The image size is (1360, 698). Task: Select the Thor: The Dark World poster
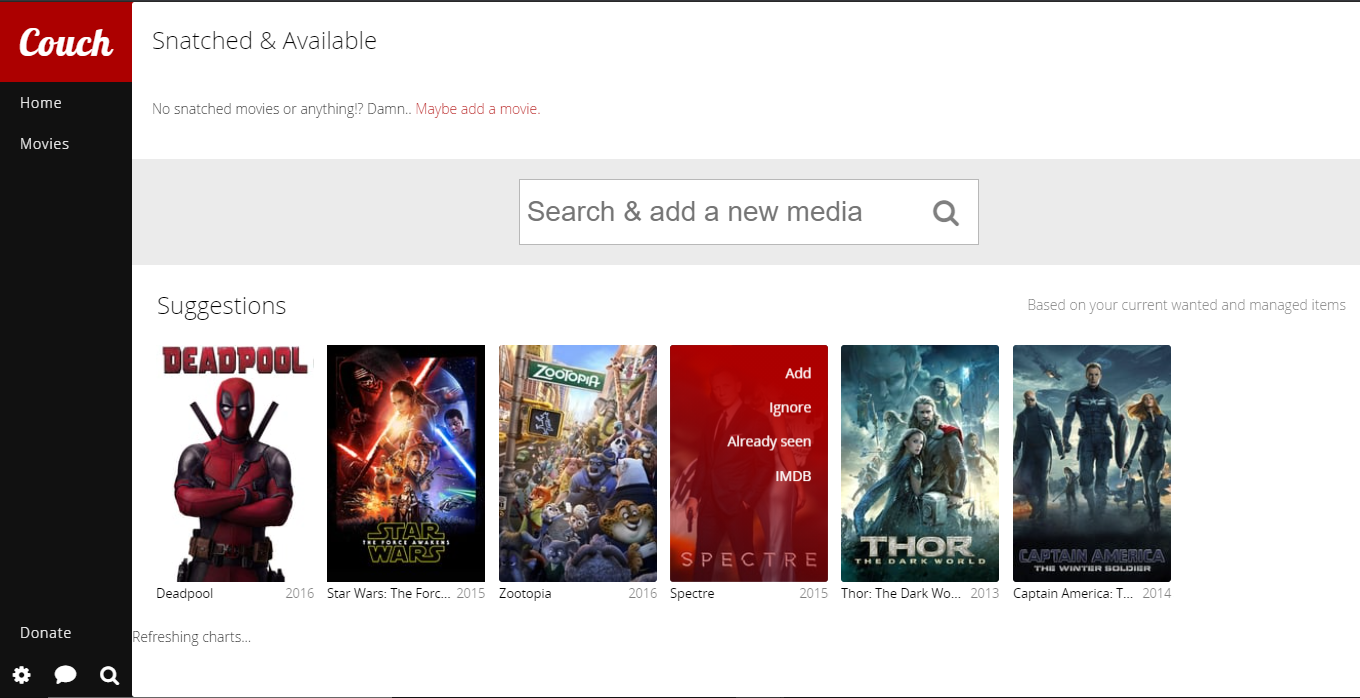coord(919,463)
